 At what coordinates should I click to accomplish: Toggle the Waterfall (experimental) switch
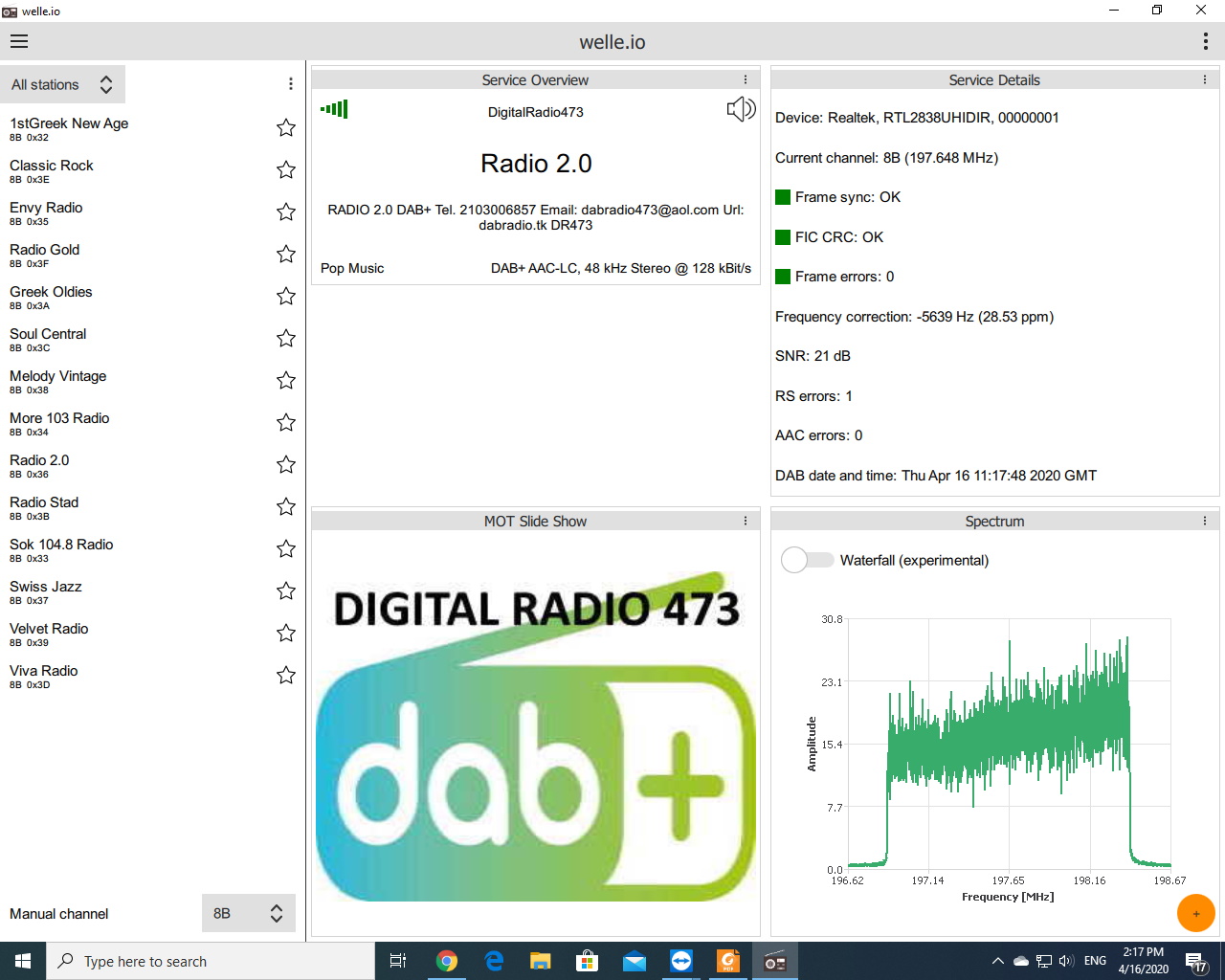pos(807,560)
